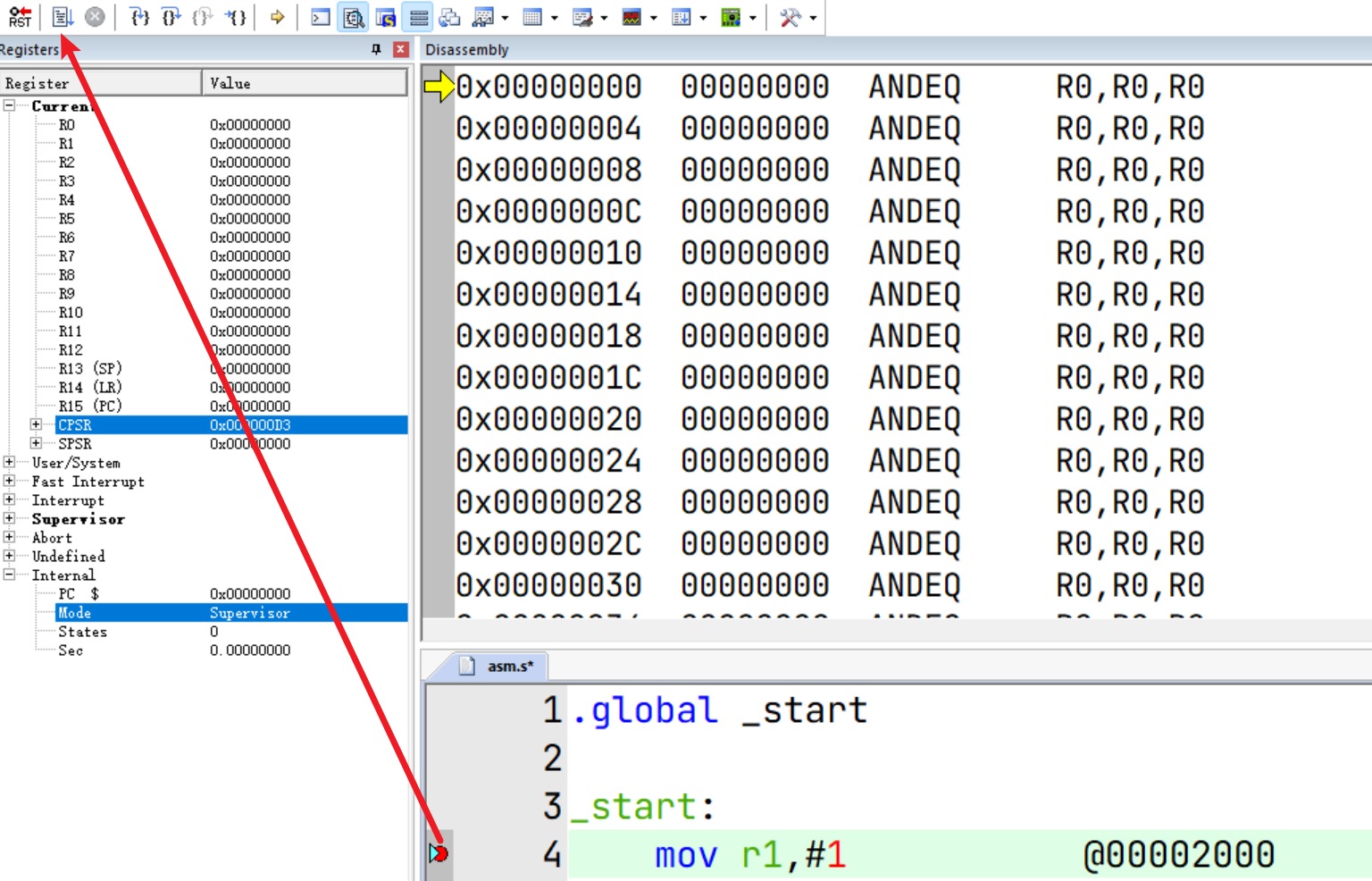Click the Memory windows icon
This screenshot has width=1372, height=881.
pyautogui.click(x=532, y=17)
